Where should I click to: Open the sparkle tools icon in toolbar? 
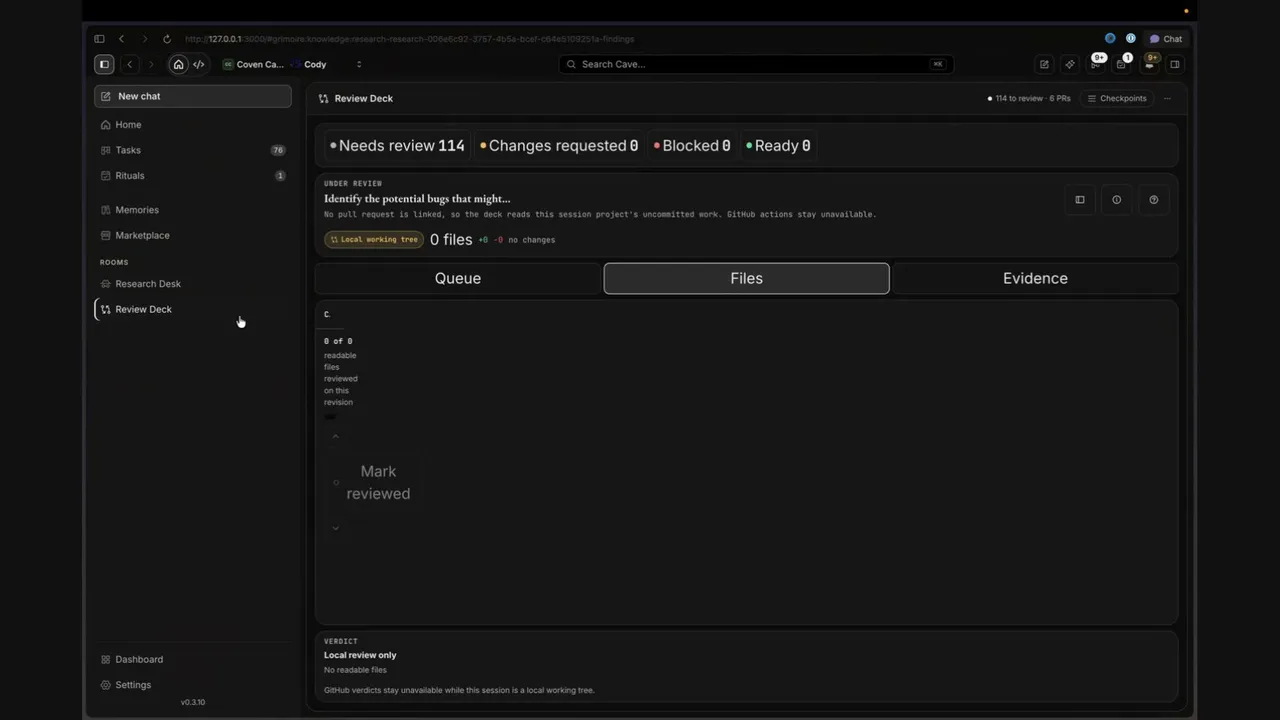(x=1070, y=64)
